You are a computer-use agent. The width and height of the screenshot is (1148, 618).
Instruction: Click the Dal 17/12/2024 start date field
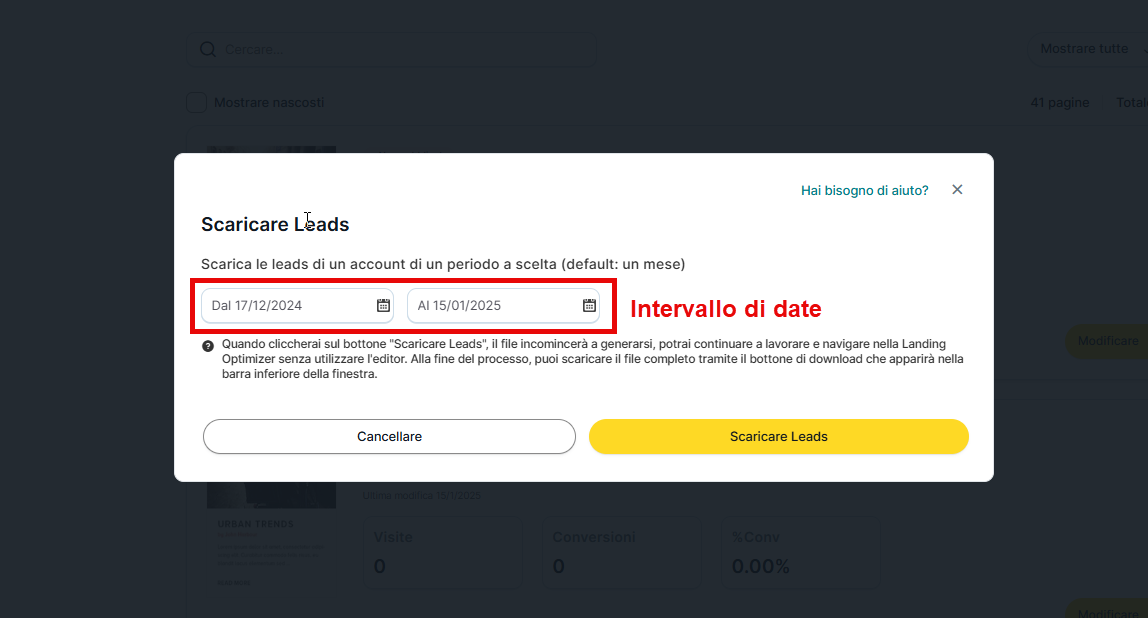coord(285,305)
